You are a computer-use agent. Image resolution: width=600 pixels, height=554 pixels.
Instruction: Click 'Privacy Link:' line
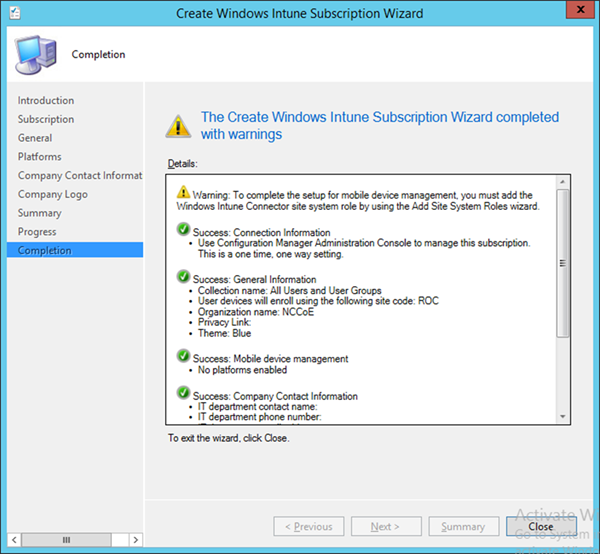(224, 322)
